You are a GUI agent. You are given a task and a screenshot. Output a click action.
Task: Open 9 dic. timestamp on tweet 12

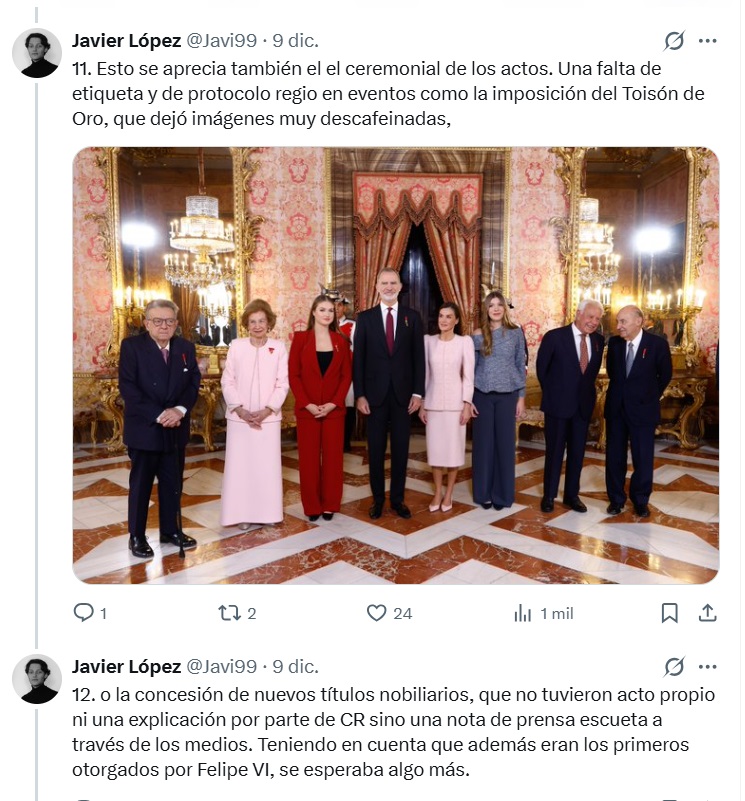(295, 667)
